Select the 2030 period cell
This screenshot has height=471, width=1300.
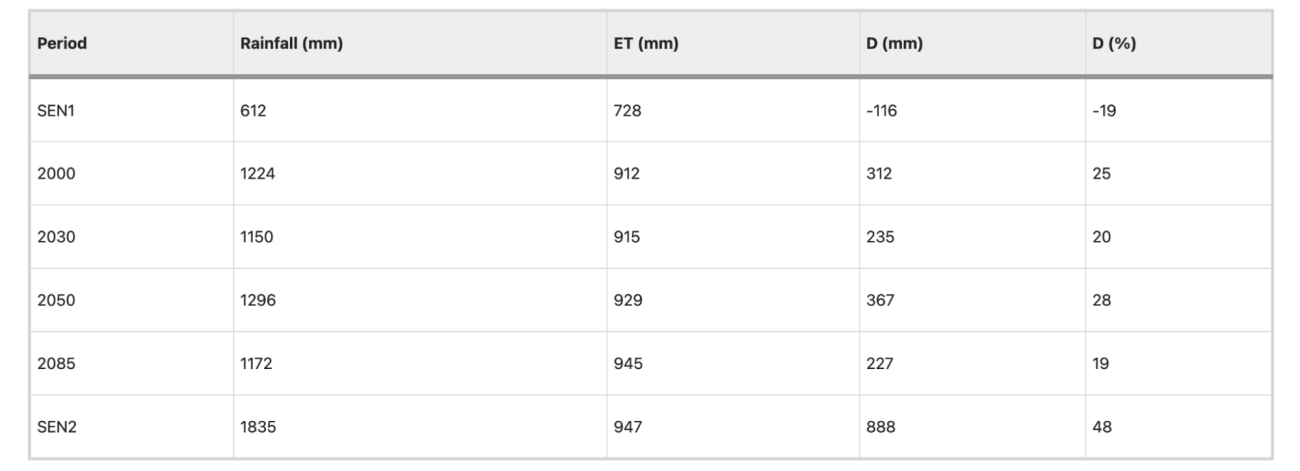click(56, 237)
